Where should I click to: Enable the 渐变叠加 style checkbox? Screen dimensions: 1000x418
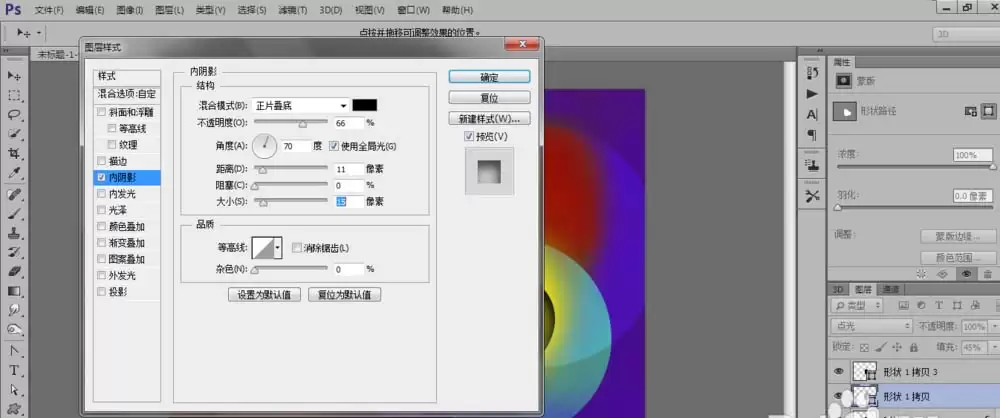[x=101, y=243]
